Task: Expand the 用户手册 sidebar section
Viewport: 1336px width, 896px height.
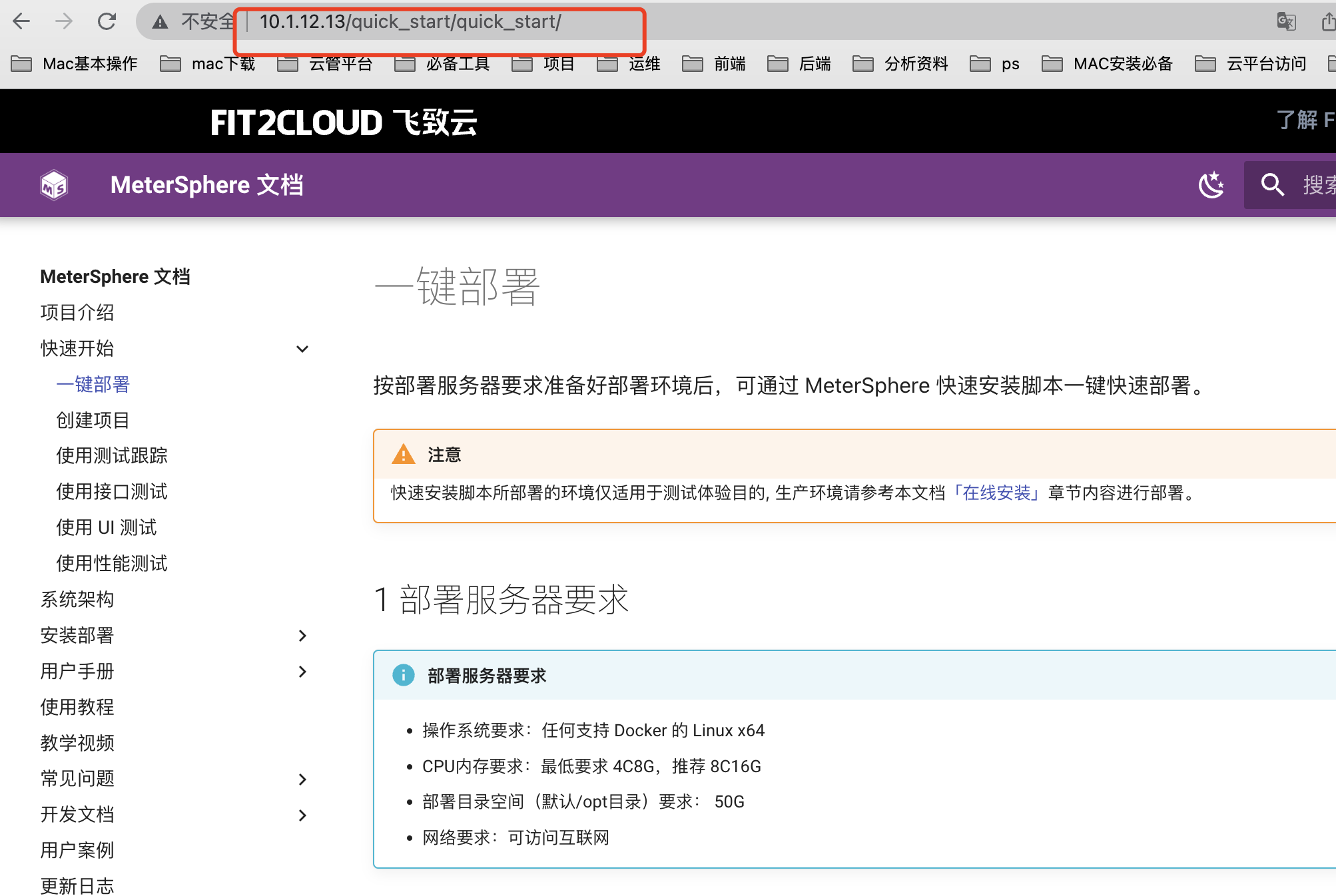Action: click(x=303, y=672)
